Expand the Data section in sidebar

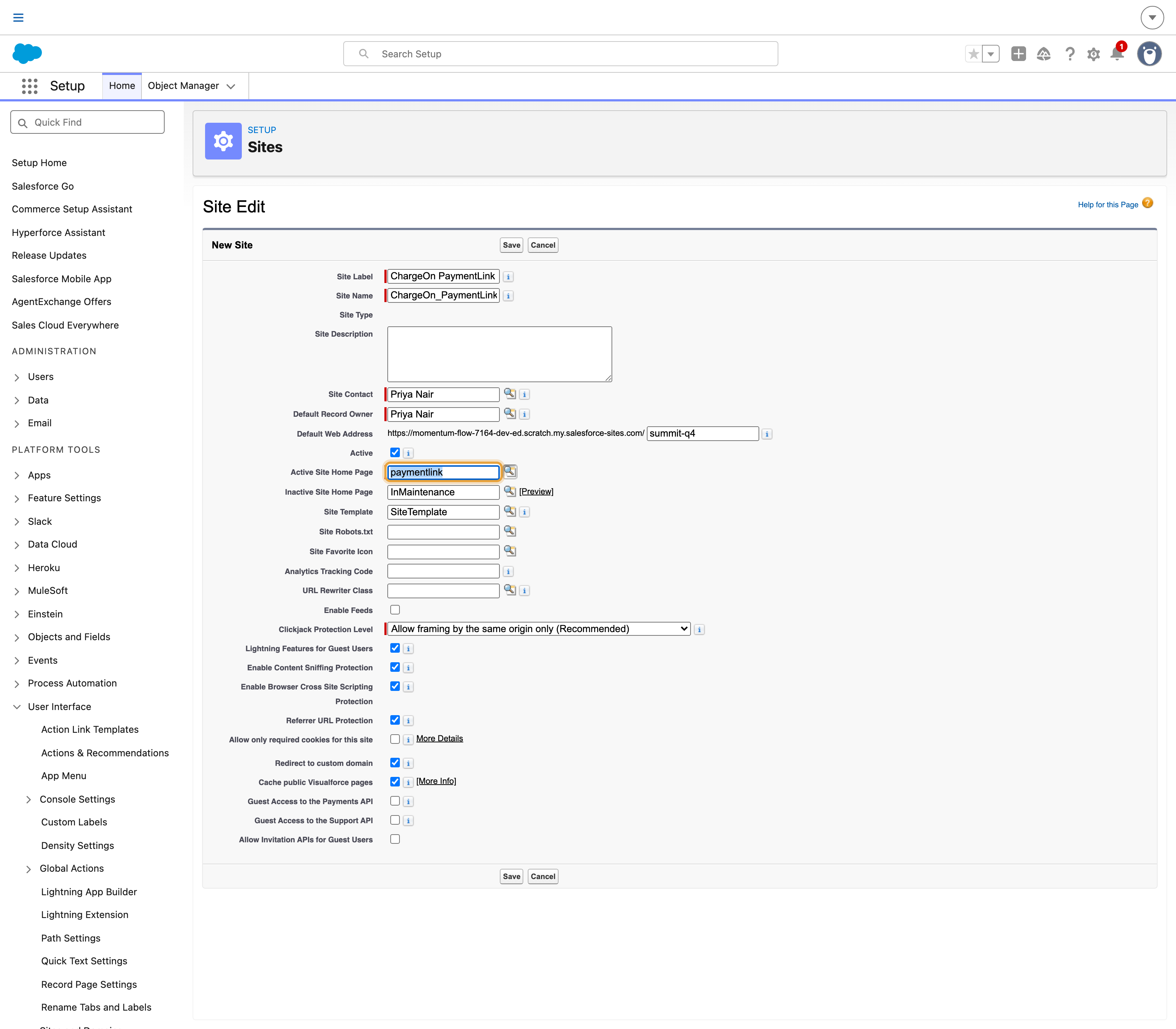[x=17, y=401]
